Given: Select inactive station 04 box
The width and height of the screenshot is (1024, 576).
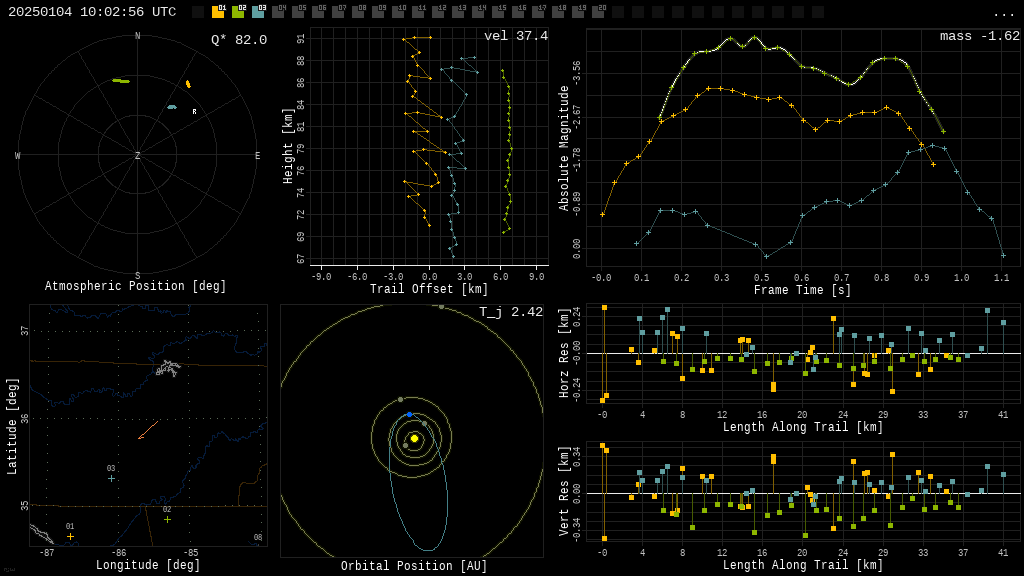Looking at the screenshot, I should (x=278, y=12).
